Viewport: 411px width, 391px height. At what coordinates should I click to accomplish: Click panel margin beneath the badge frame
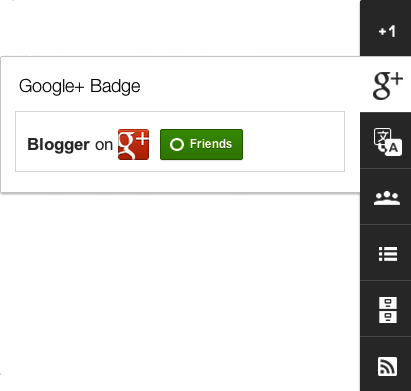click(x=180, y=182)
